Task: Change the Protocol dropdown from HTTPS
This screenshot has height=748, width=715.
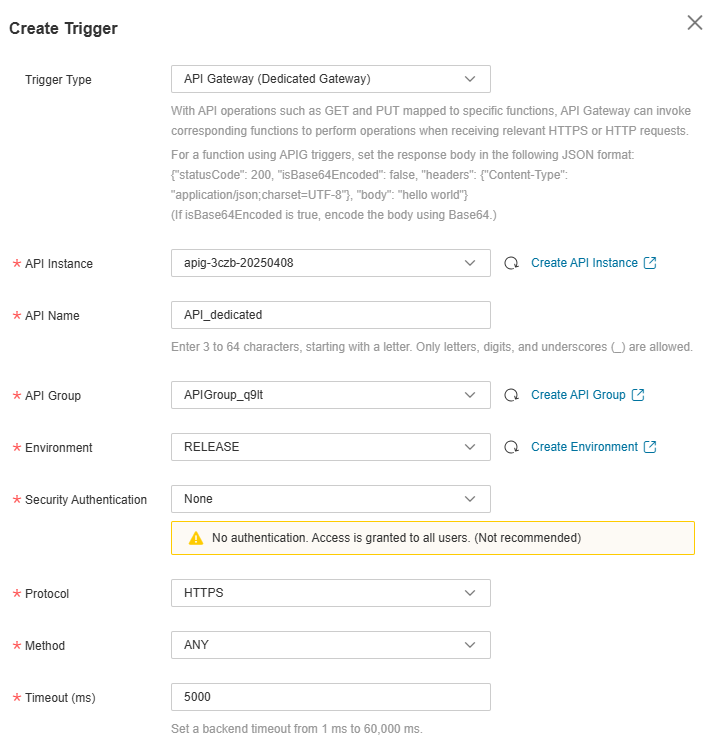Action: click(330, 593)
